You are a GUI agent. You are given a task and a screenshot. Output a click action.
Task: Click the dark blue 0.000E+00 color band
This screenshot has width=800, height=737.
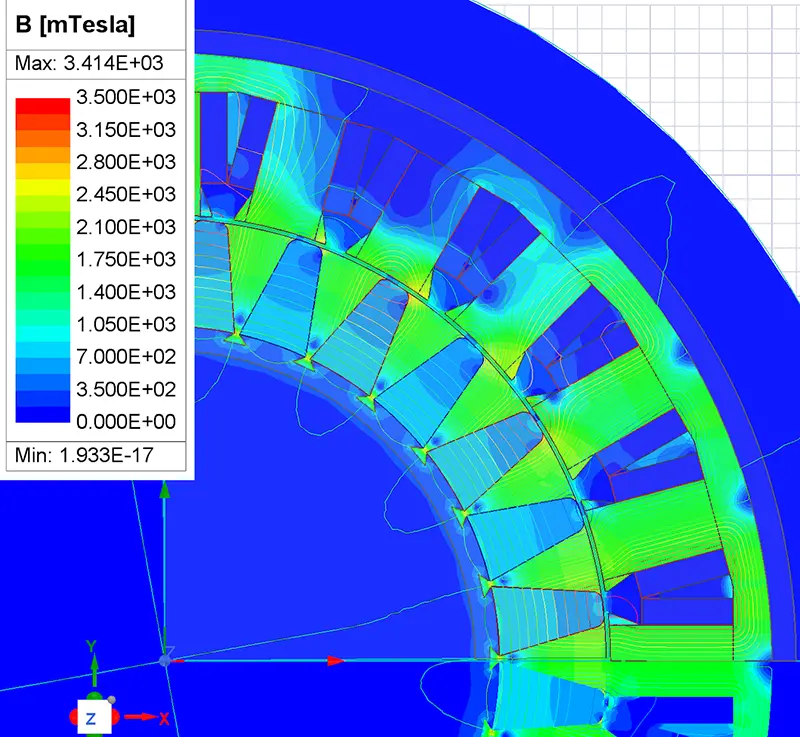pyautogui.click(x=43, y=414)
